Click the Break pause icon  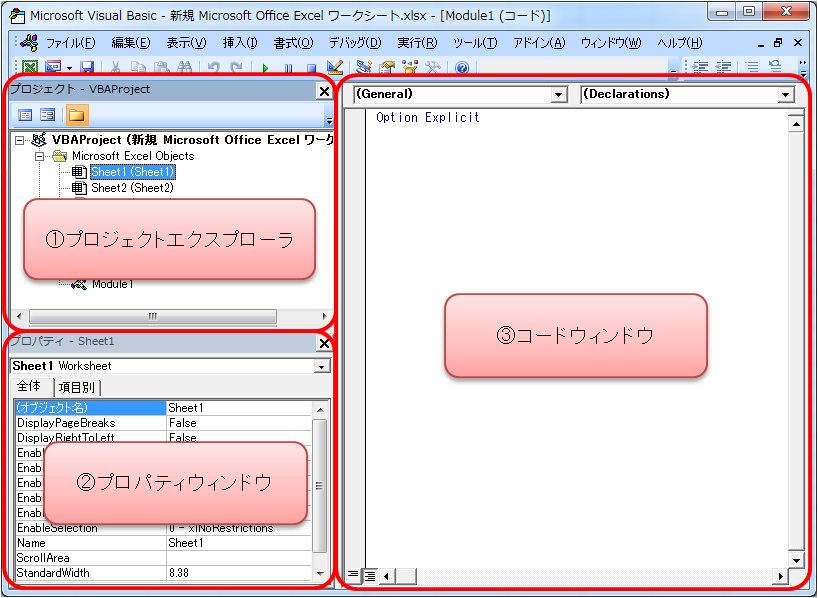pyautogui.click(x=288, y=68)
